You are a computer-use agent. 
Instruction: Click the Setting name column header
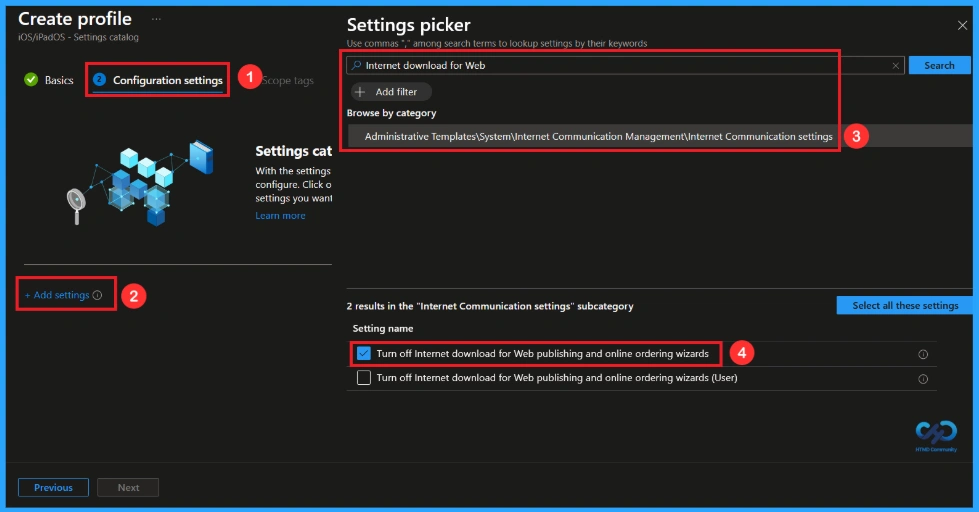click(x=383, y=328)
